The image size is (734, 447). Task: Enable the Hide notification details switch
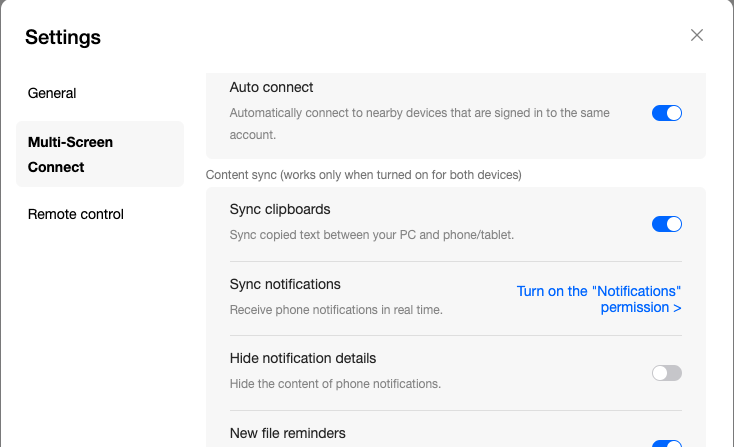(667, 373)
